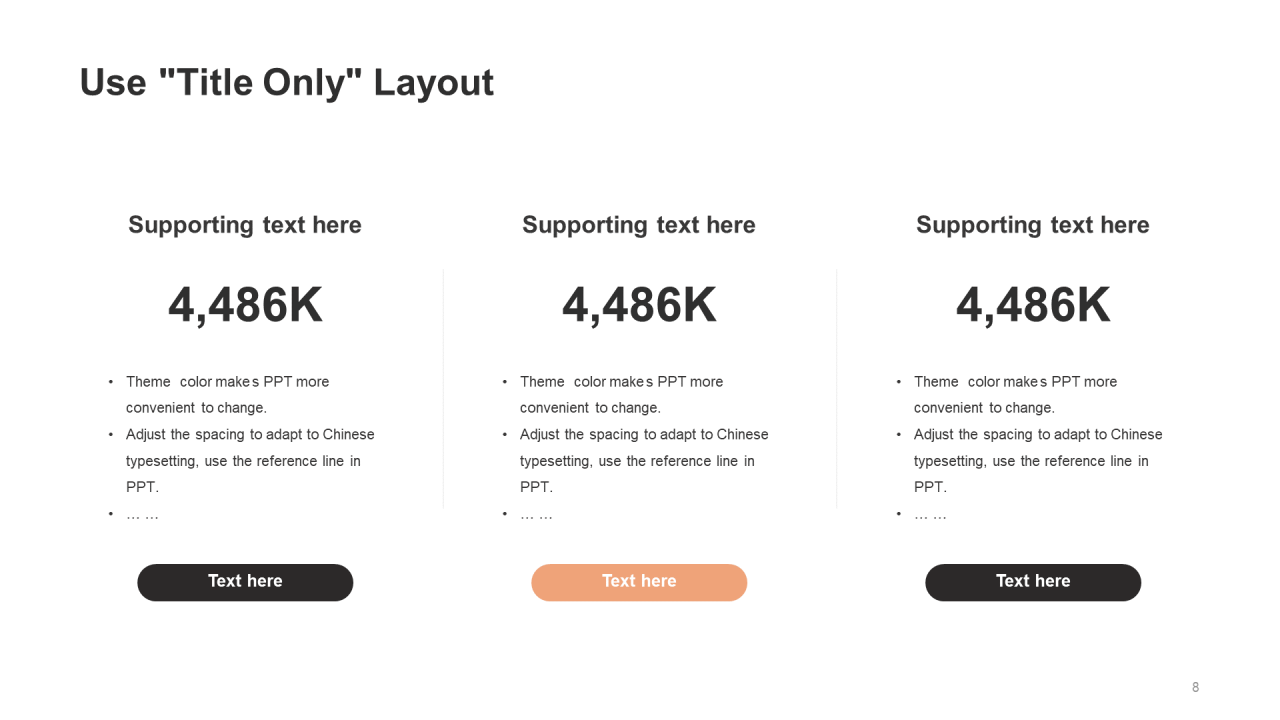The width and height of the screenshot is (1280, 720).
Task: Click the right 4,486K figure
Action: coord(1033,305)
